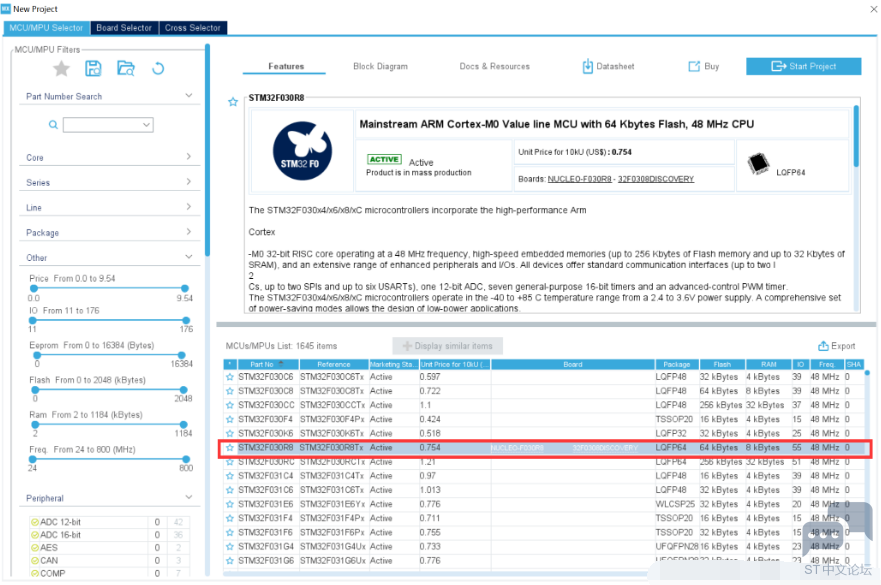881x585 pixels.
Task: Sort list by Package column header
Action: [676, 364]
